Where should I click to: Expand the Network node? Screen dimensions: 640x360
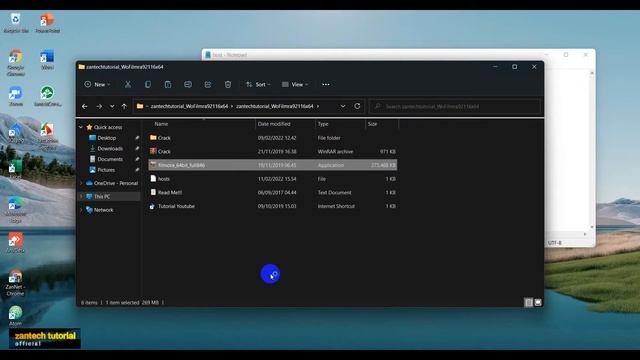(x=81, y=210)
